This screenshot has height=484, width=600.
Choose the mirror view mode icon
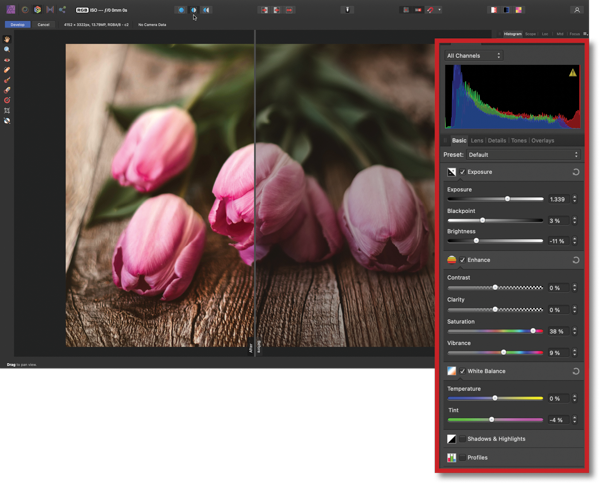coord(206,10)
